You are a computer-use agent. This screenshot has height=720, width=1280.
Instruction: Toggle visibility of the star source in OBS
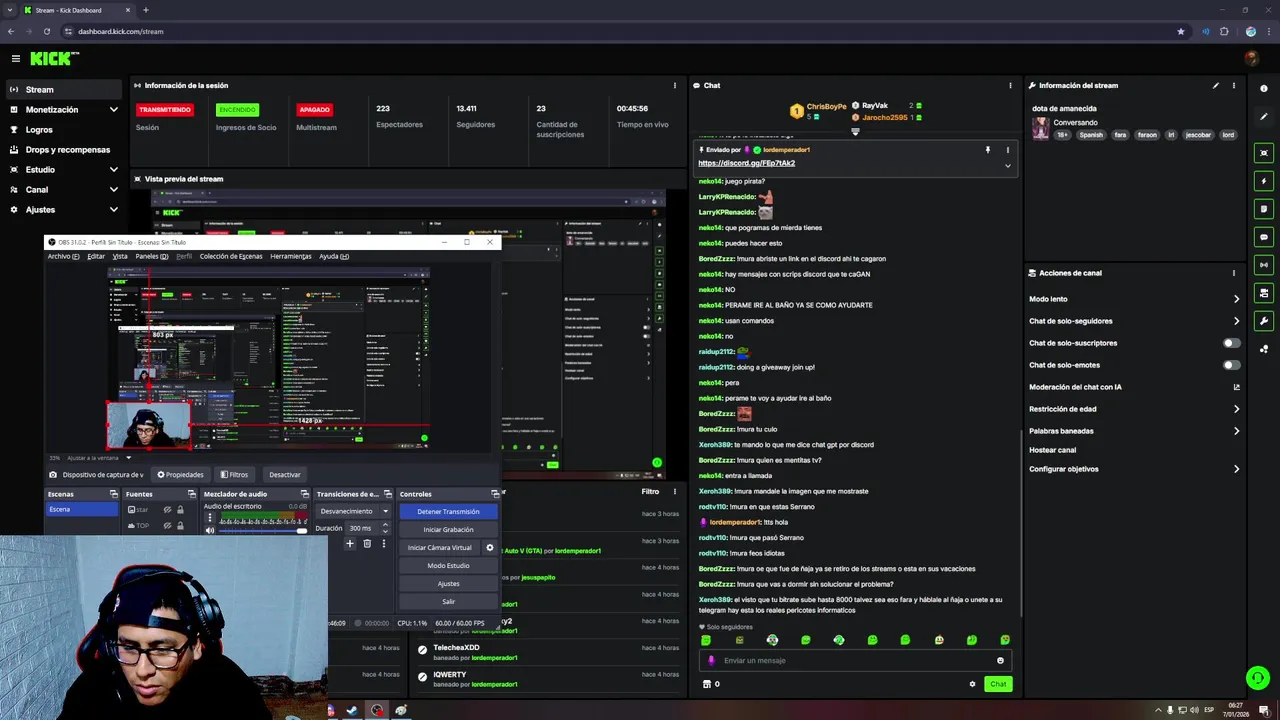click(x=167, y=510)
